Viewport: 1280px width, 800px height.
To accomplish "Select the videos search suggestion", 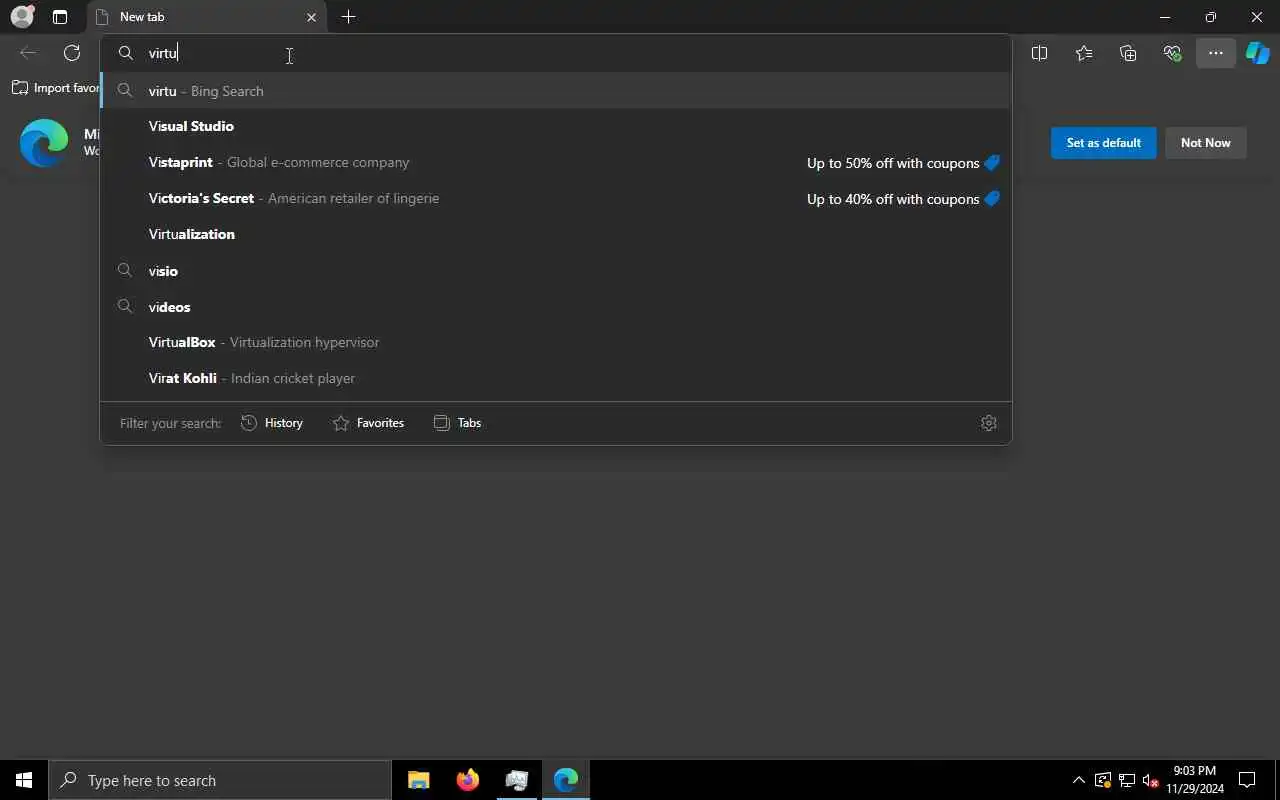I will click(556, 307).
